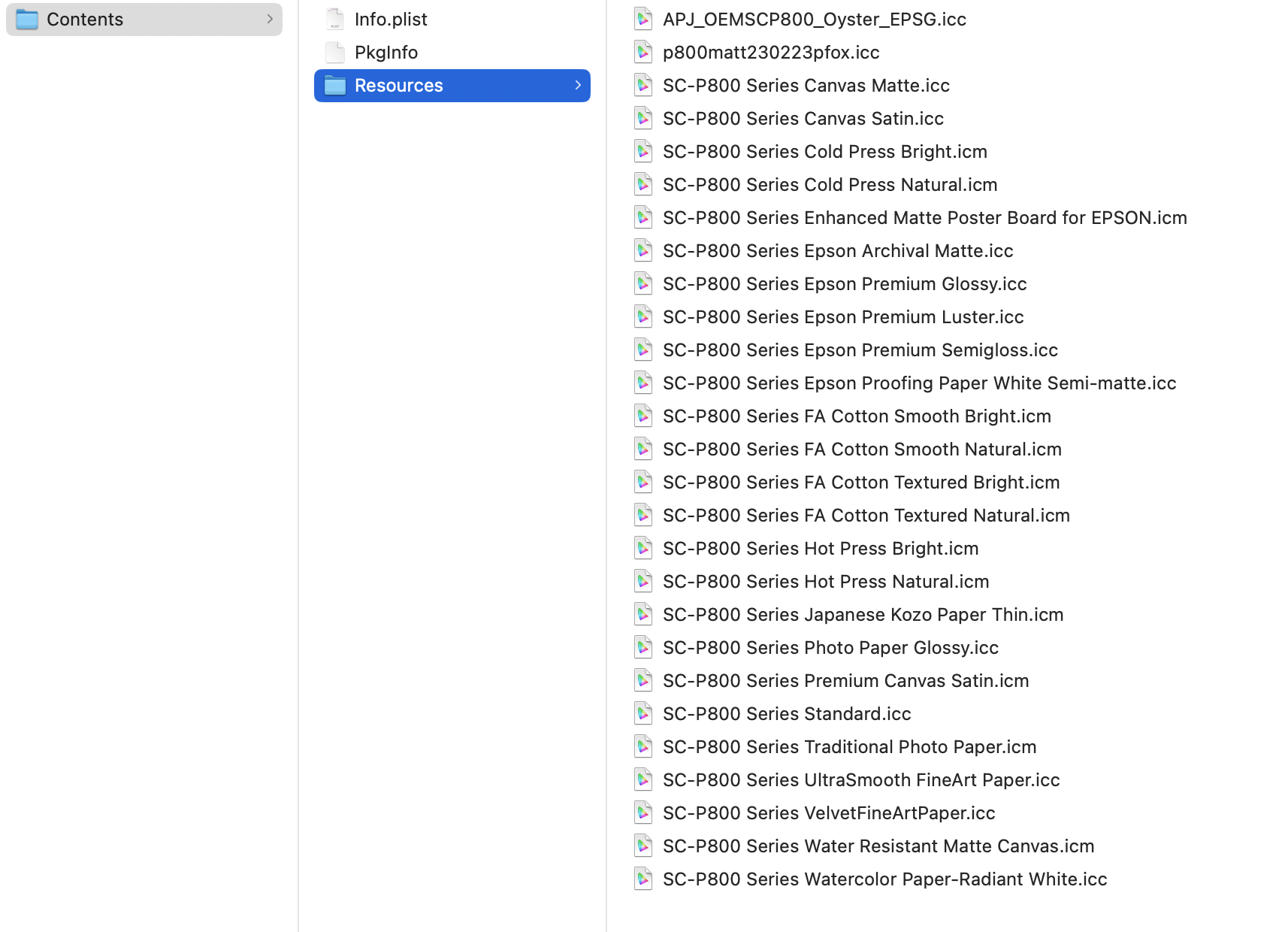Select Info.plist in the file column

coord(390,18)
